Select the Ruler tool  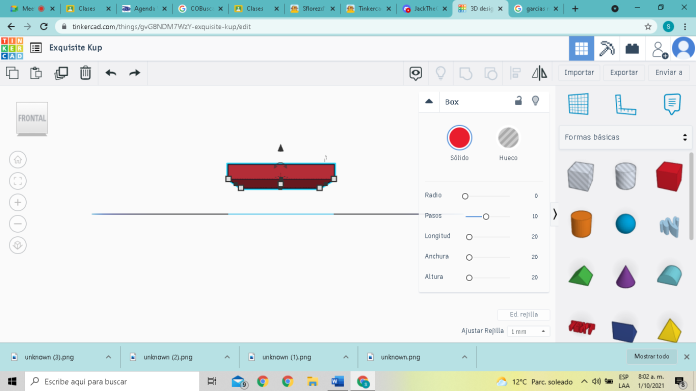click(625, 105)
